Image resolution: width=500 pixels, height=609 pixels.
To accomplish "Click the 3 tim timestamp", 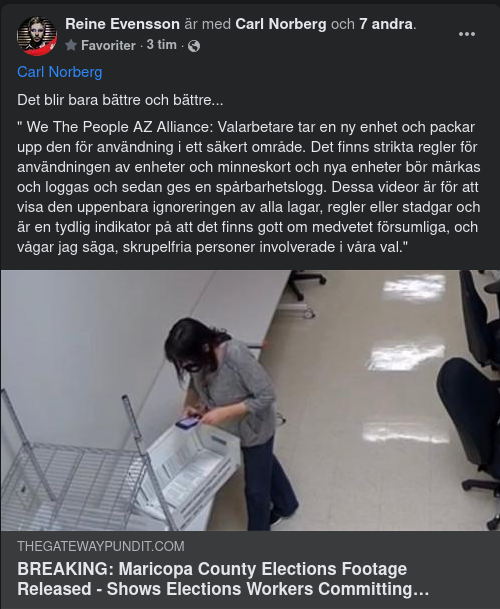I will [162, 45].
